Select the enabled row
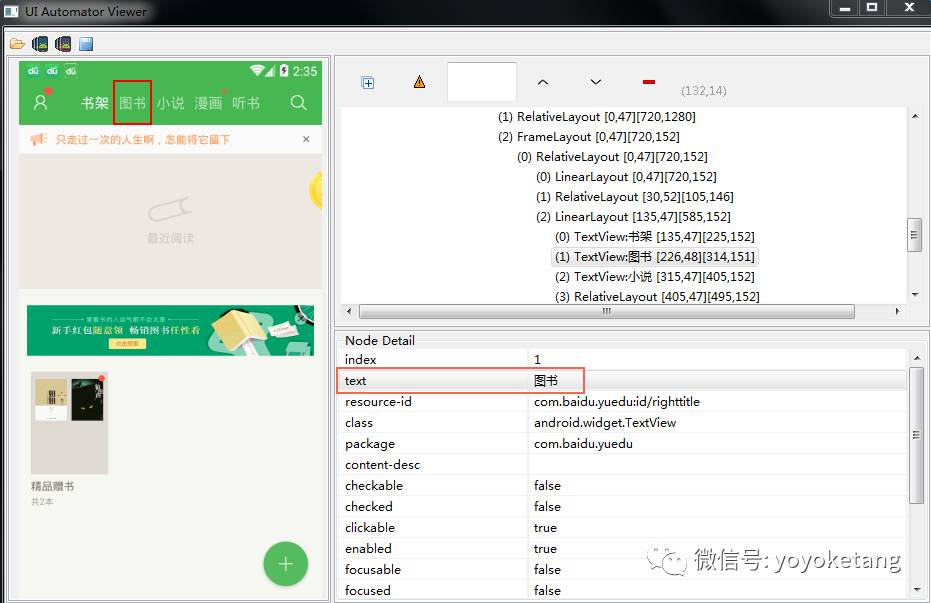931x603 pixels. tap(623, 548)
